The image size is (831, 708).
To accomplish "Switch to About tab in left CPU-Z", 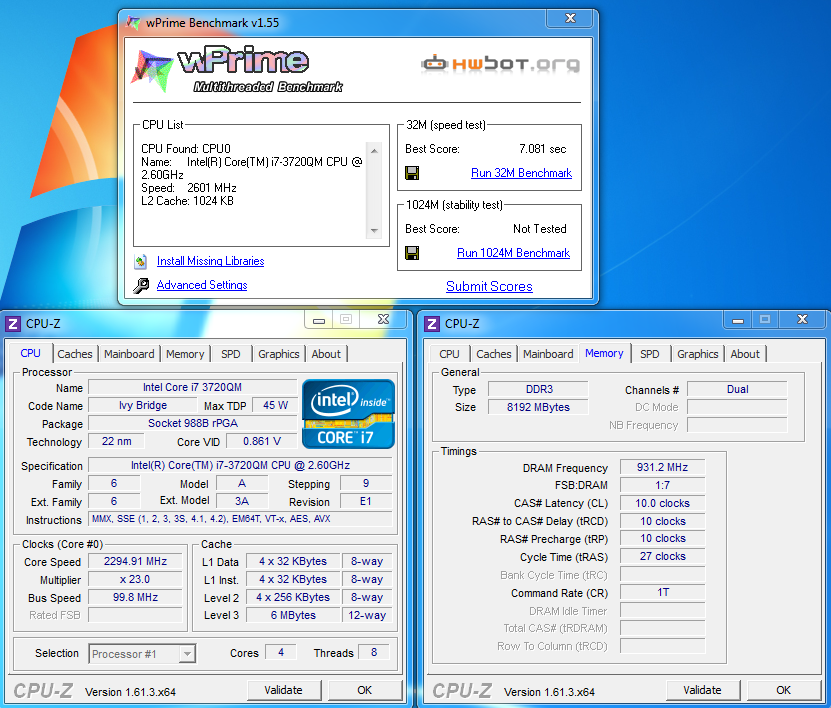I will click(x=326, y=354).
